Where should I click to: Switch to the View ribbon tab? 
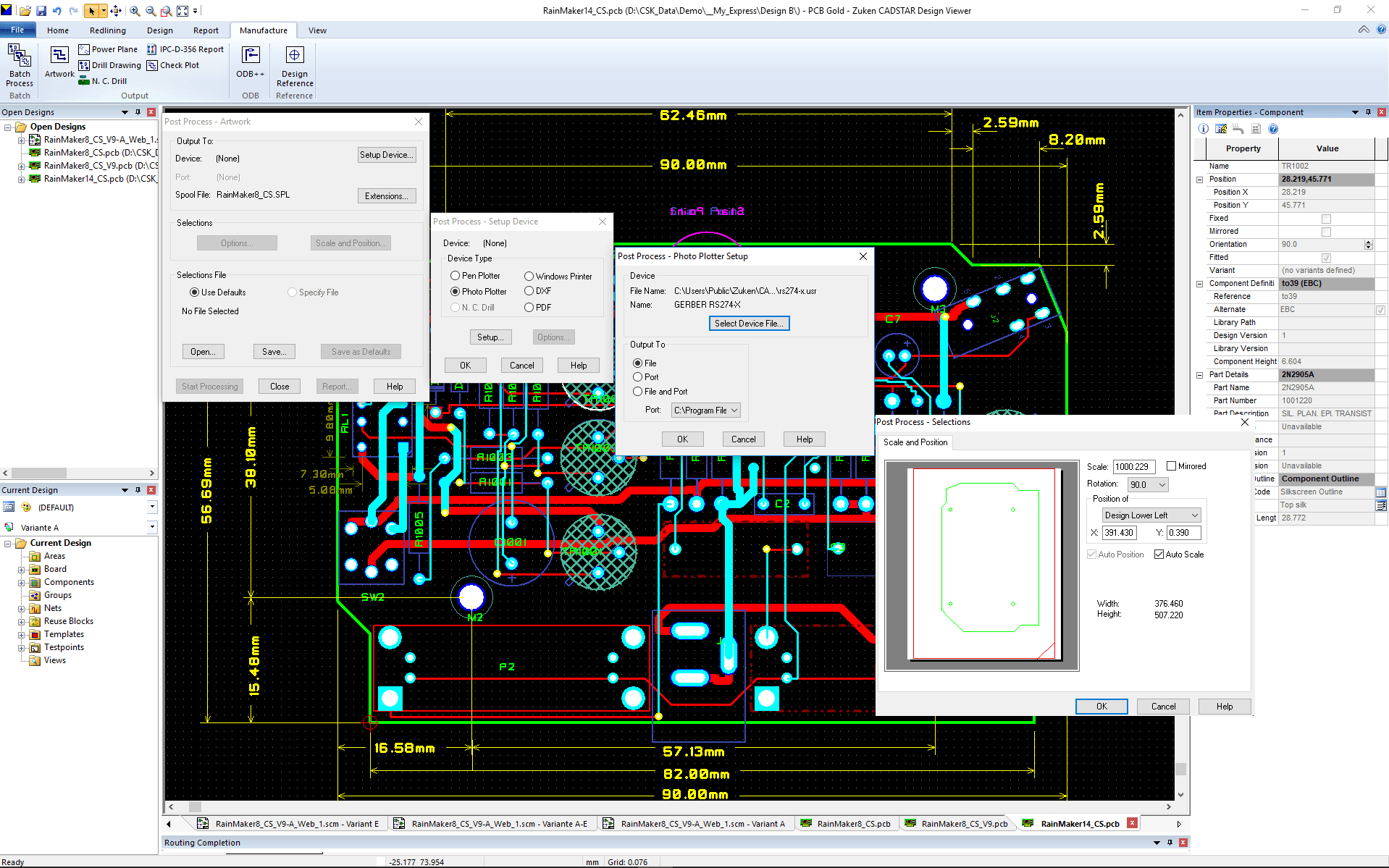[x=316, y=30]
